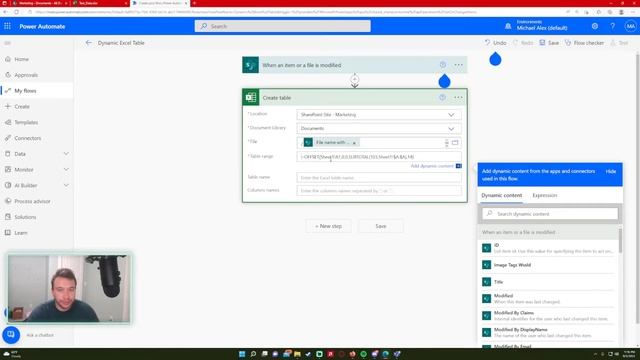The image size is (640, 360).
Task: Click Save in the top toolbar
Action: tap(549, 42)
